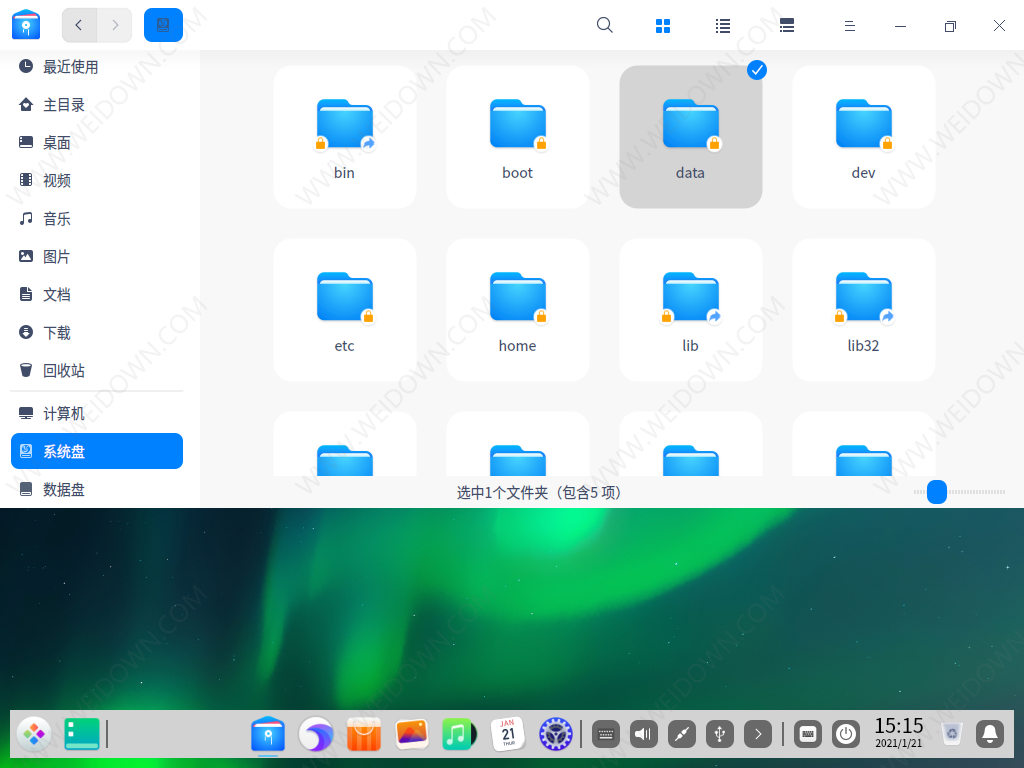Image resolution: width=1024 pixels, height=768 pixels.
Task: Open the hamburger main menu
Action: click(x=850, y=25)
